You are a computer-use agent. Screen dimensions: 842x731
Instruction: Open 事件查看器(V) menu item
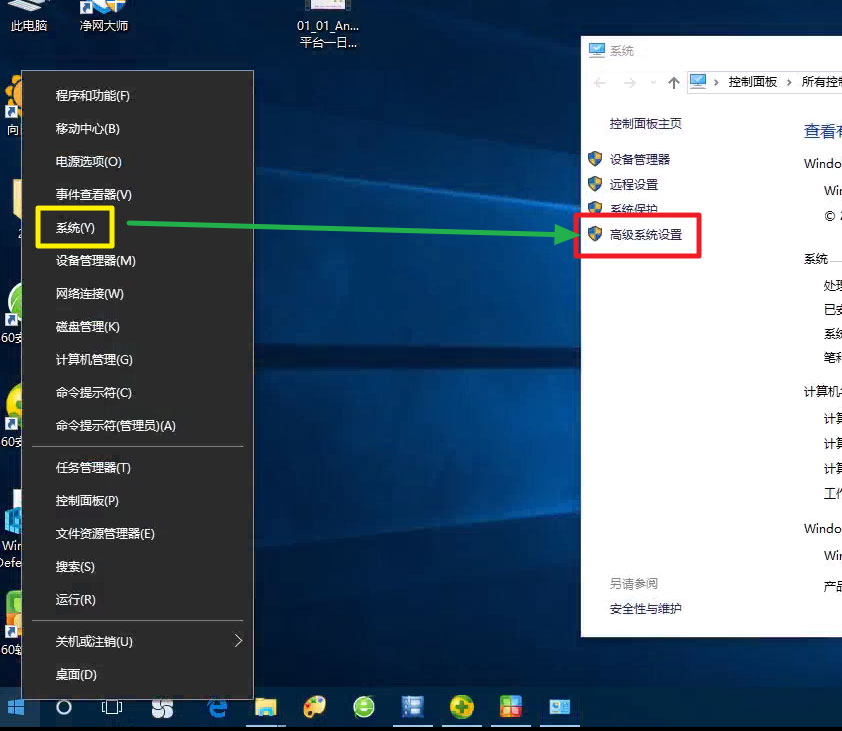(93, 194)
